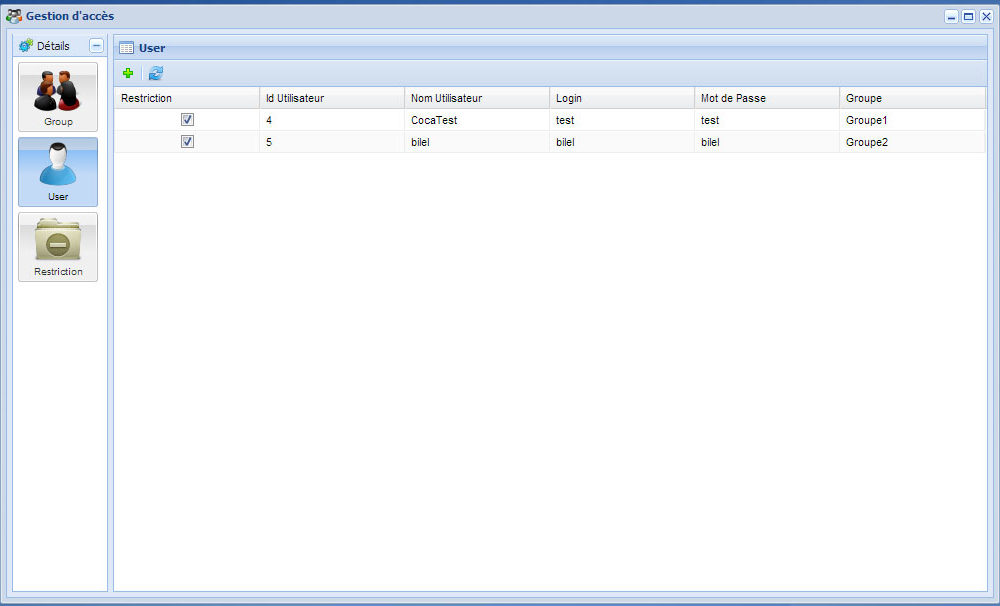Click the grid icon next to User title

click(127, 48)
